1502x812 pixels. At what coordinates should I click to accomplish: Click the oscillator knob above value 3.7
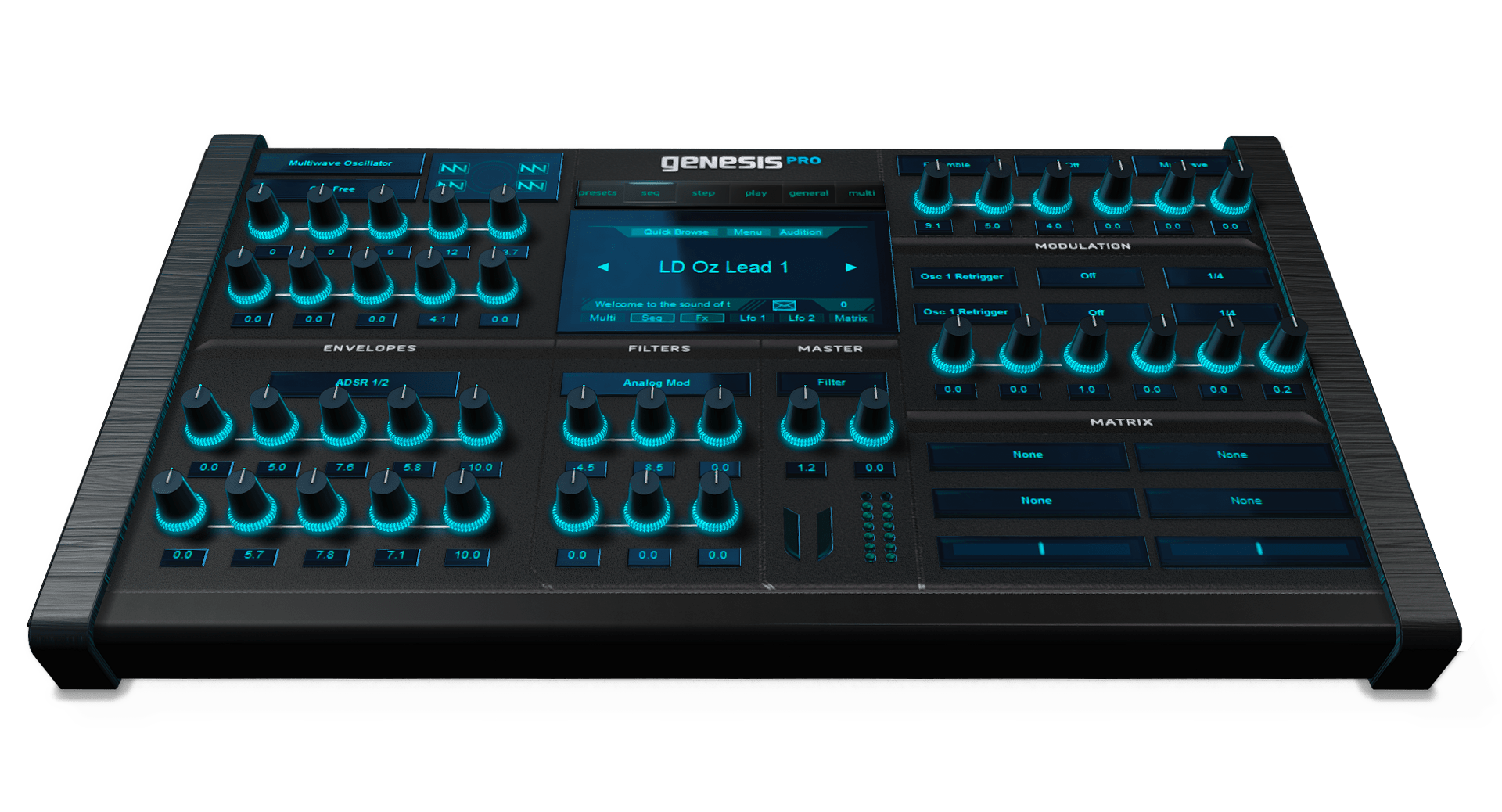click(x=507, y=212)
